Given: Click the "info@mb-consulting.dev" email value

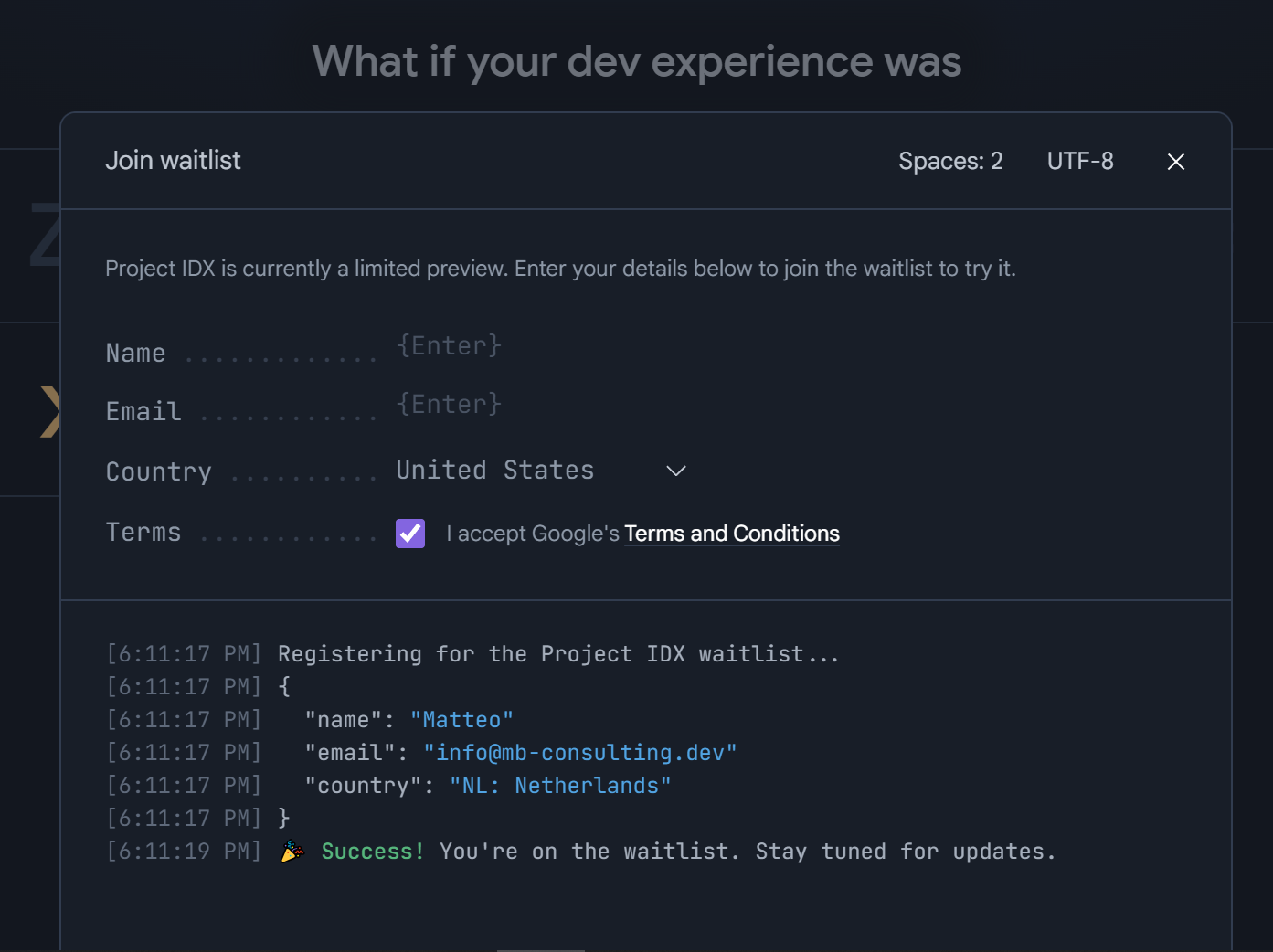Looking at the screenshot, I should click(580, 753).
